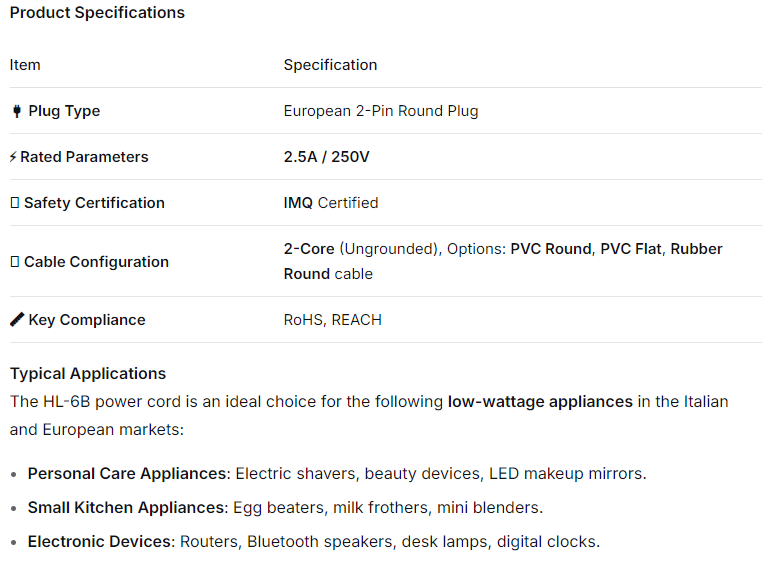The height and width of the screenshot is (565, 777).
Task: Select the Item column header
Action: [x=25, y=65]
